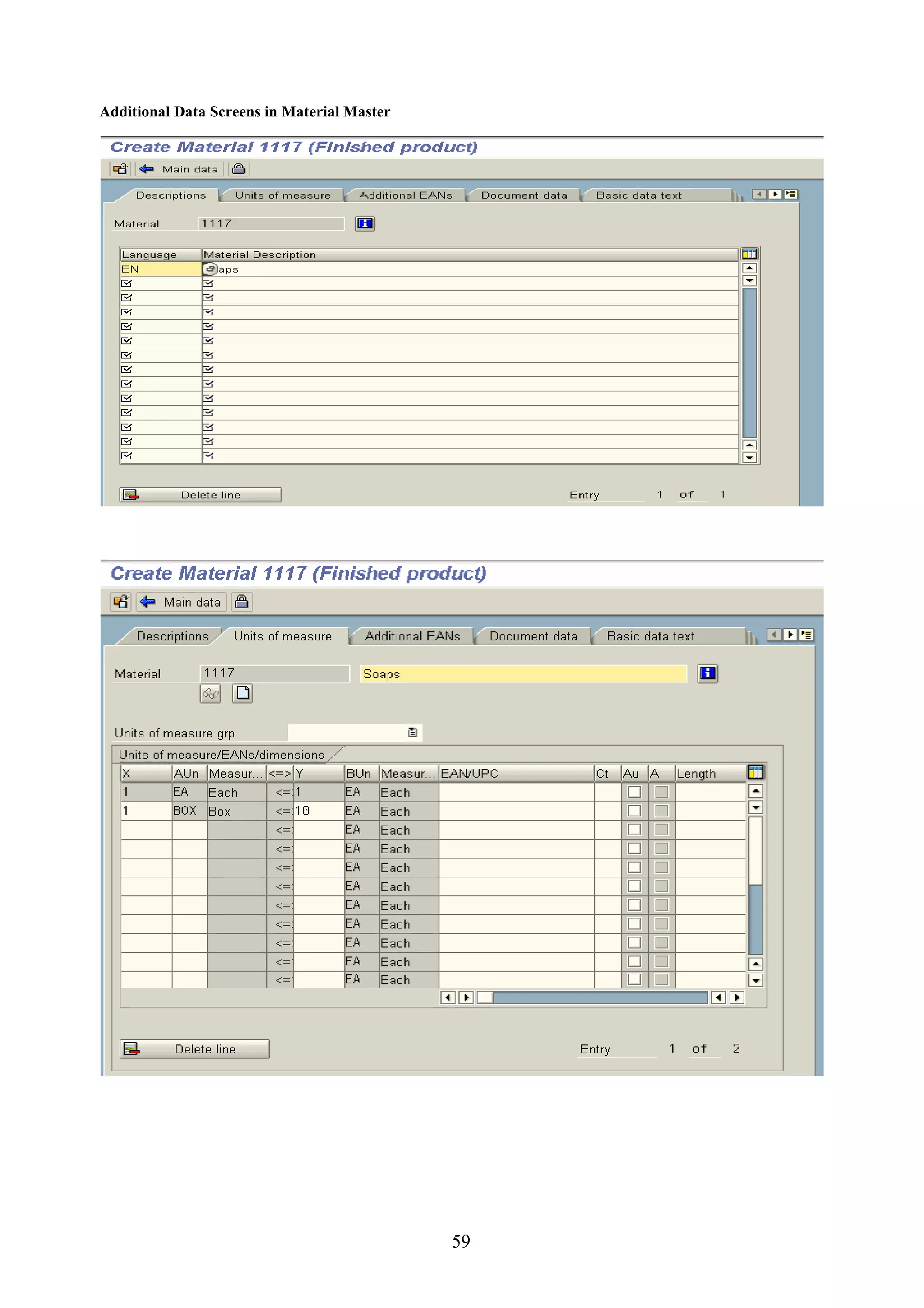The height and width of the screenshot is (1308, 924).
Task: Click the EAN/UPC column header
Action: (x=517, y=774)
